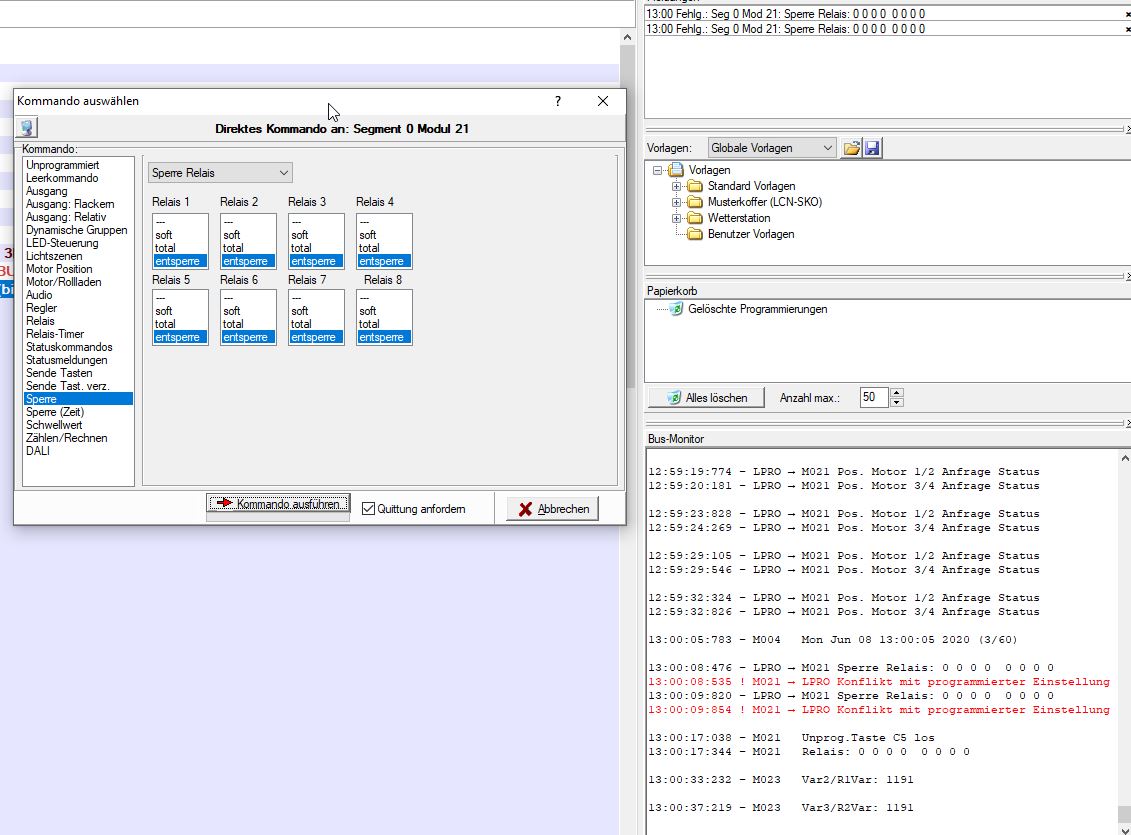The image size is (1131, 835).
Task: Click the open templates folder icon
Action: tap(851, 148)
